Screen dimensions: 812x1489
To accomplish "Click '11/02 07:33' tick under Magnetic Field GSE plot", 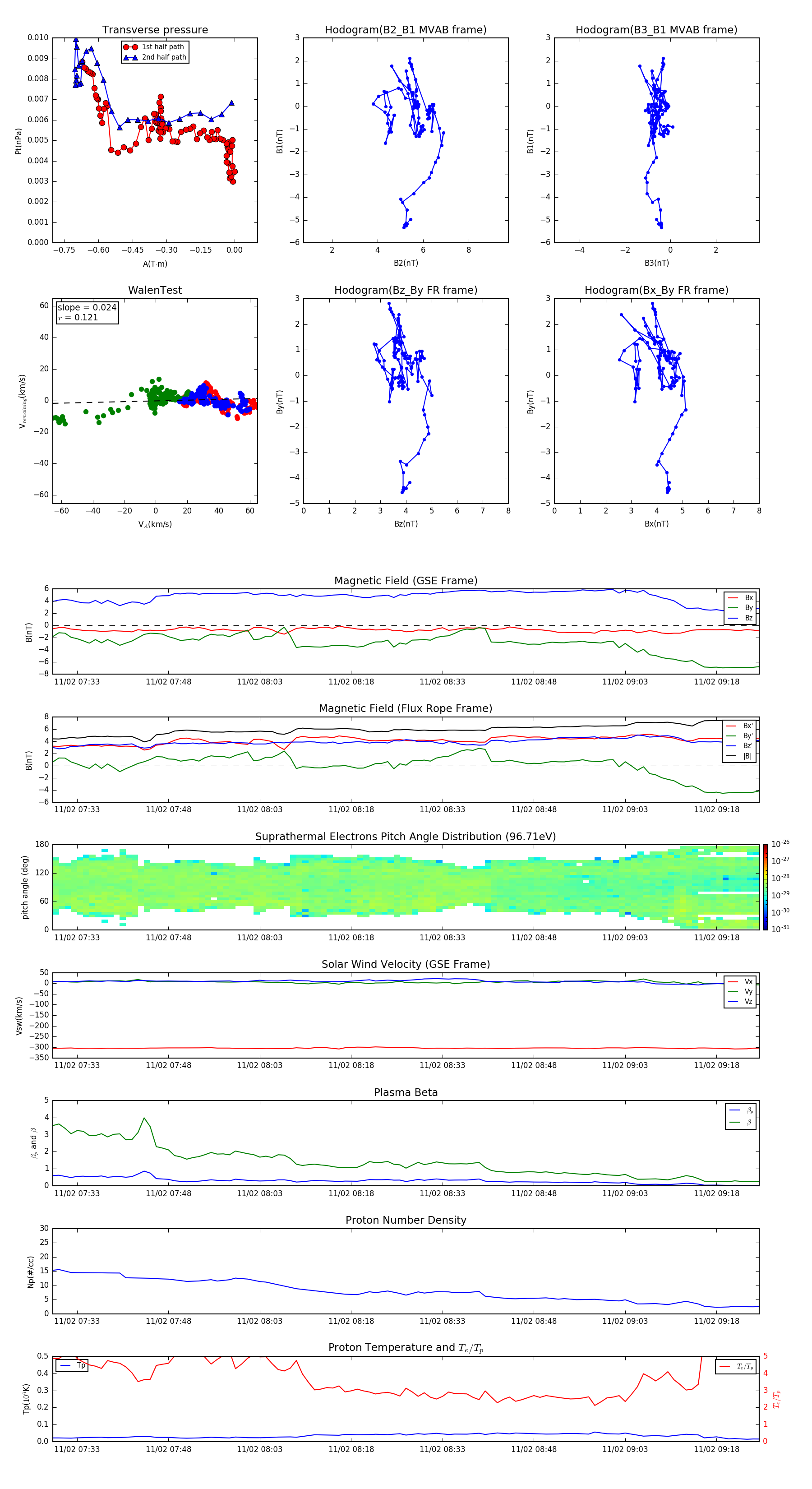I will 77,681.
